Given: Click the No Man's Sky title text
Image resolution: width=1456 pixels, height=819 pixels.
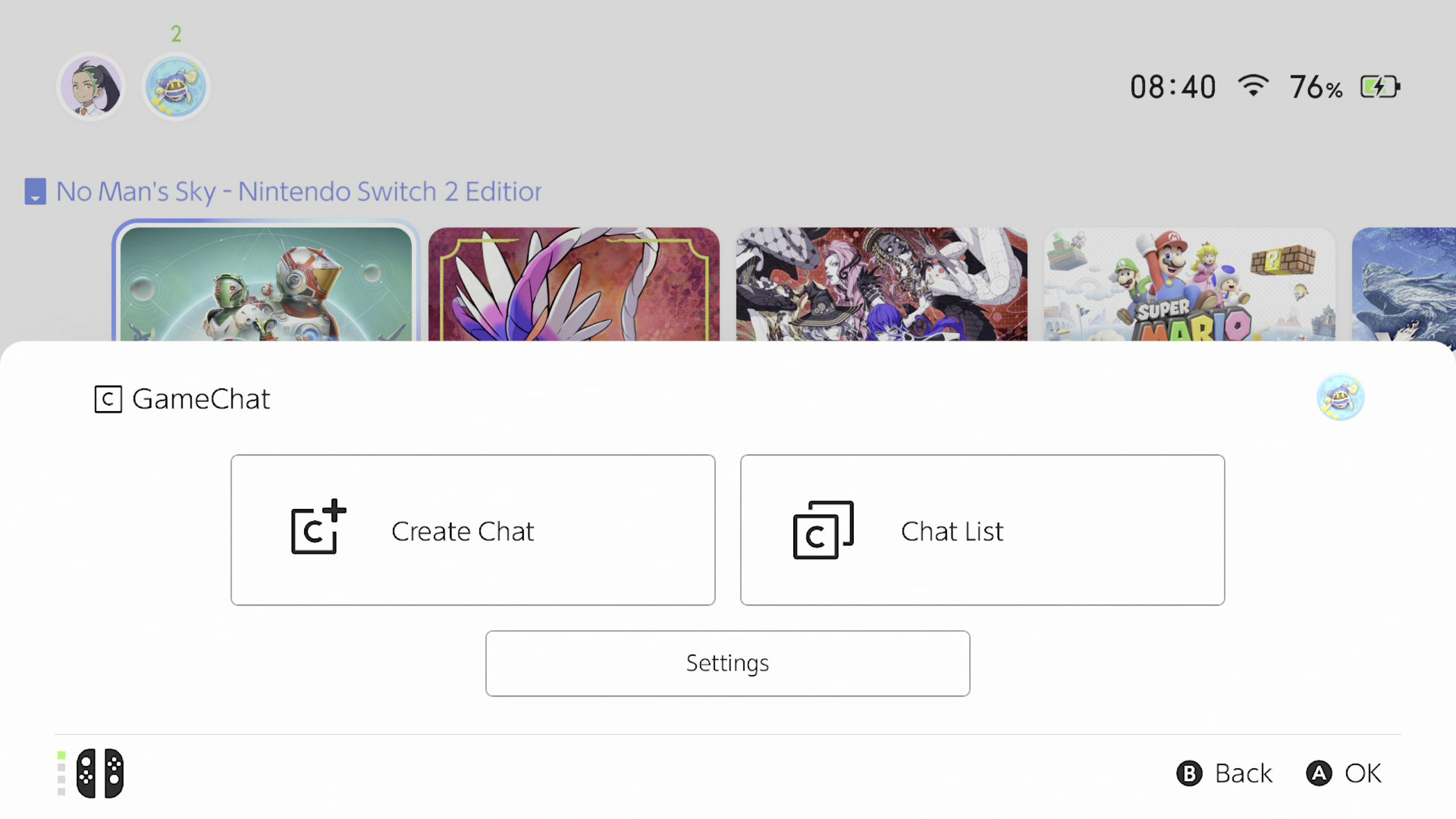Looking at the screenshot, I should coord(299,192).
